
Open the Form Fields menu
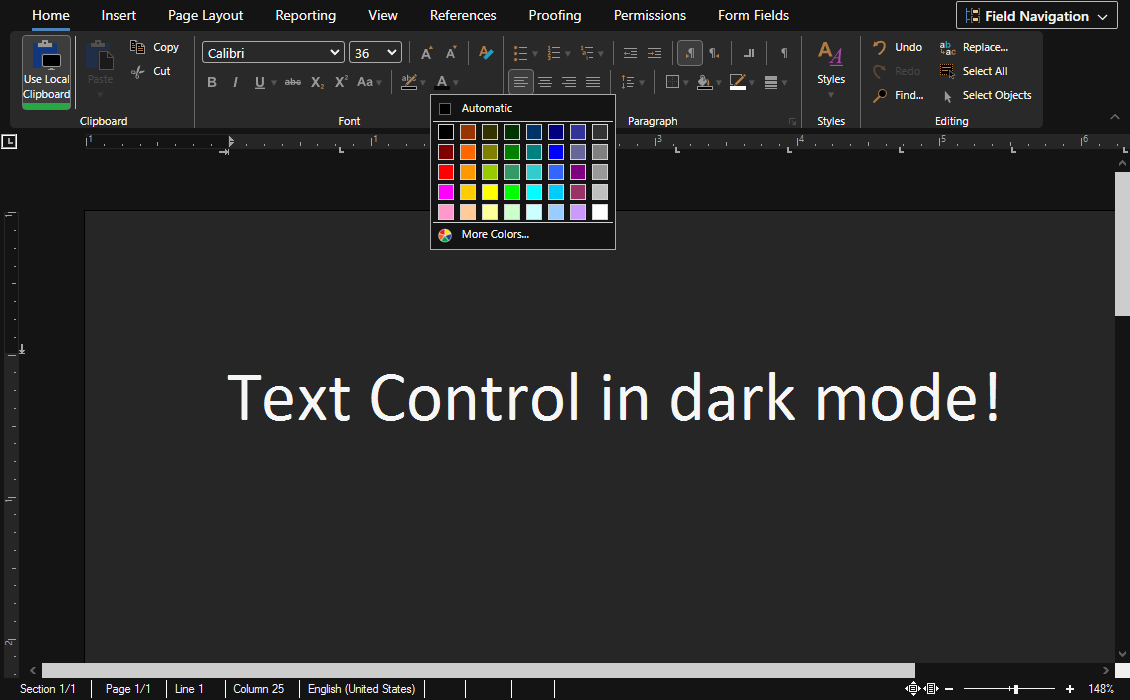click(x=753, y=15)
